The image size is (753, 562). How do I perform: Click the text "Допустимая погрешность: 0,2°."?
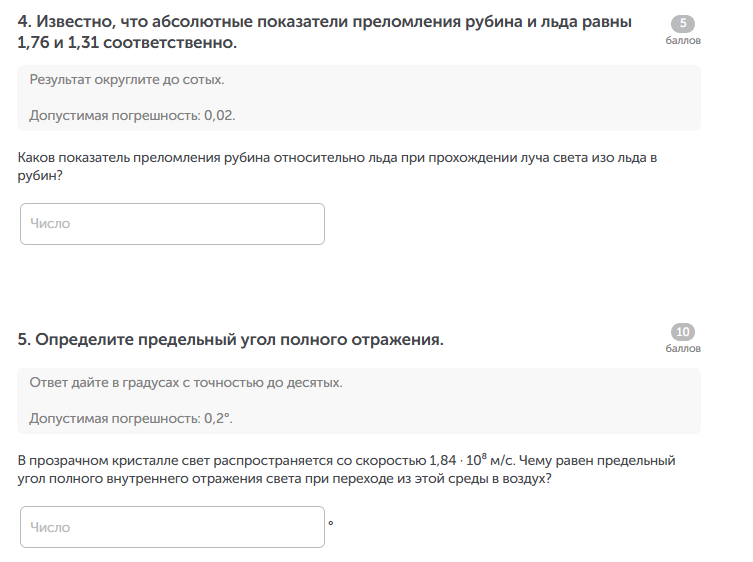point(131,418)
